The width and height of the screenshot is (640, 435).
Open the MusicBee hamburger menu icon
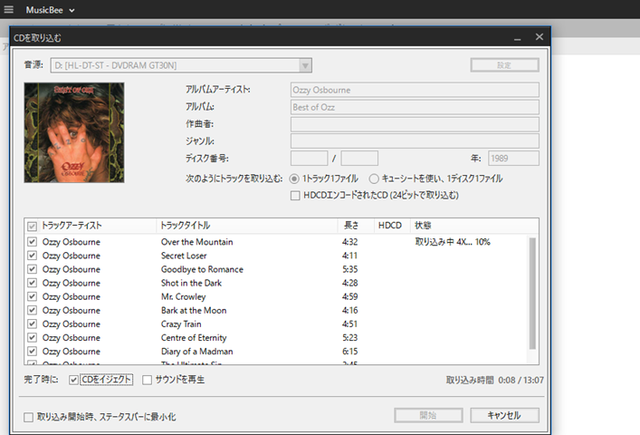(9, 9)
